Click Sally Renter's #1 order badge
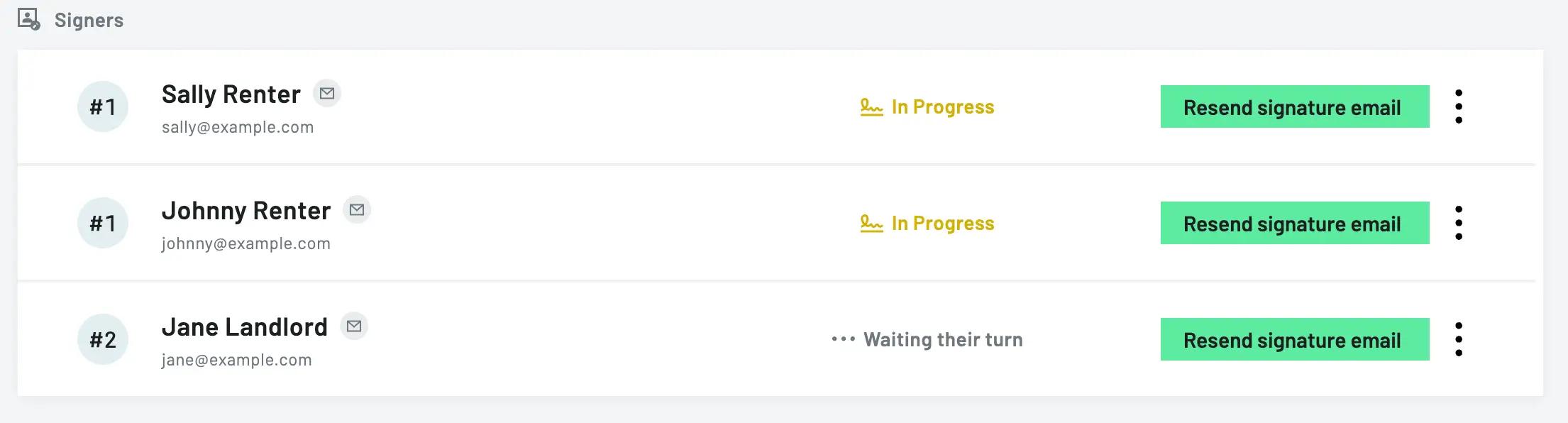Screen dimensions: 1568x423 103,107
